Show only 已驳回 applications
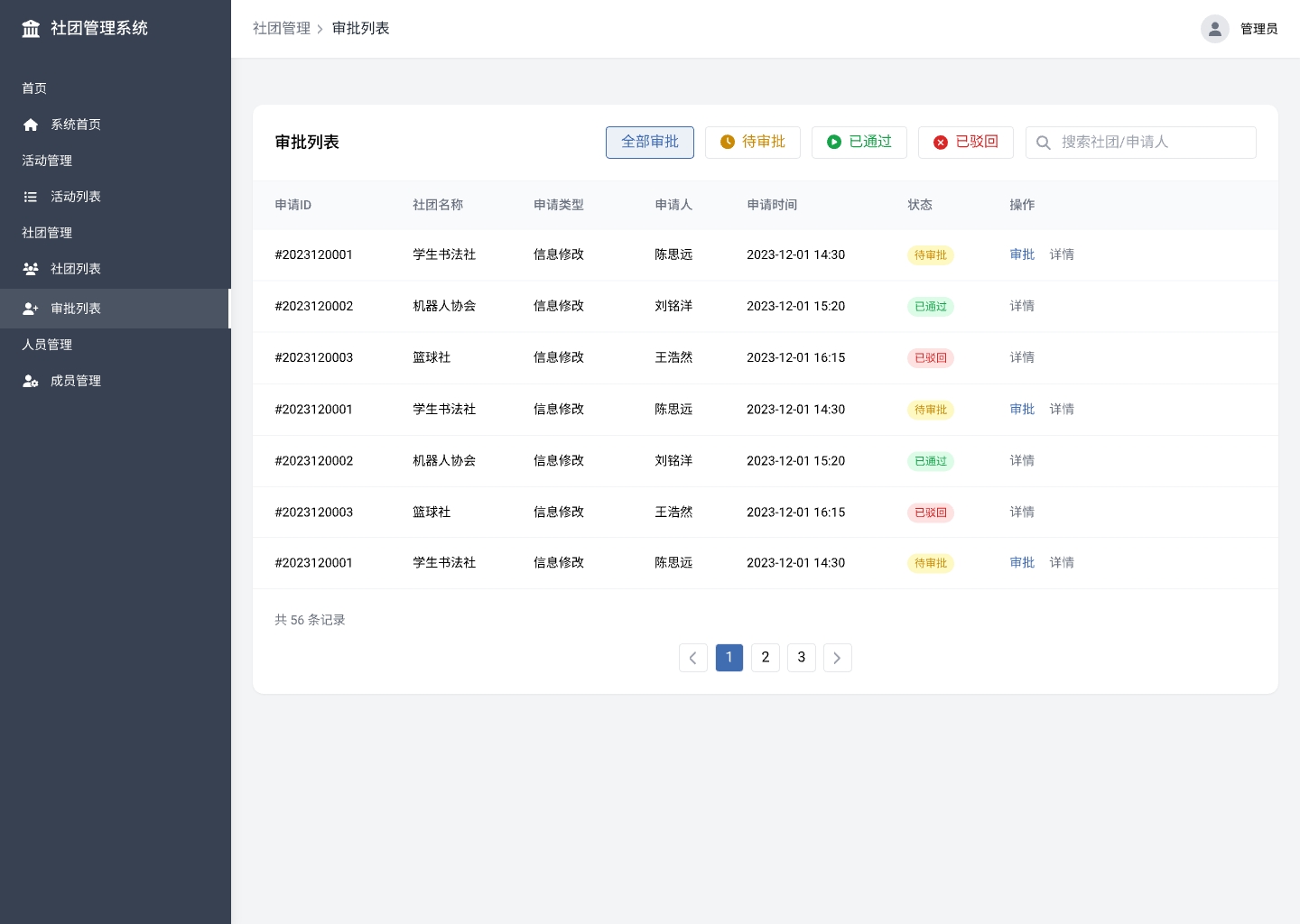This screenshot has height=924, width=1300. point(965,143)
